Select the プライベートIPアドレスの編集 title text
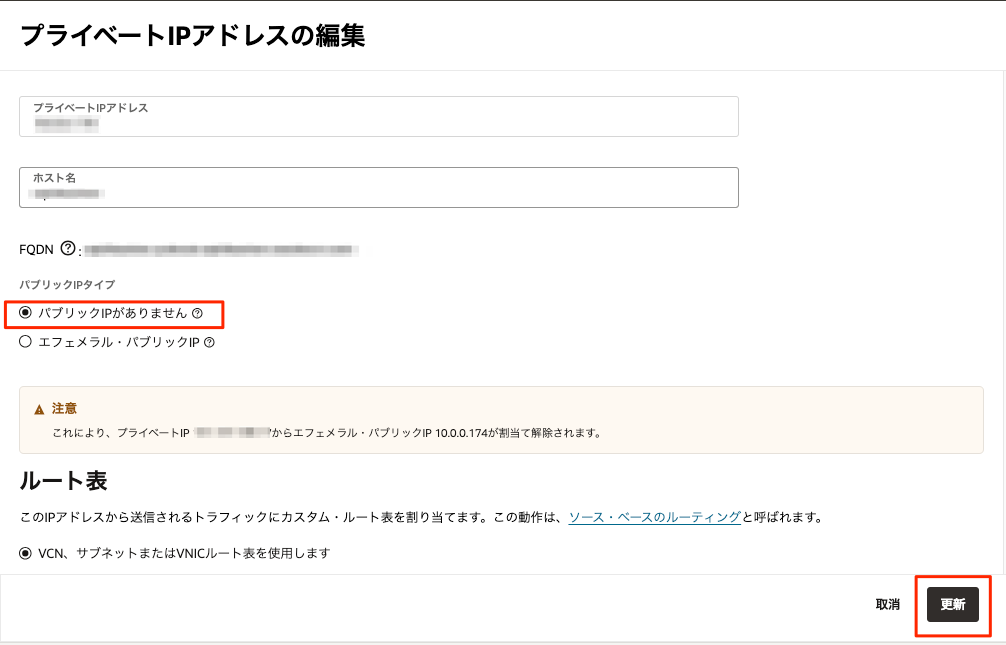The height and width of the screenshot is (645, 1006). tap(192, 35)
